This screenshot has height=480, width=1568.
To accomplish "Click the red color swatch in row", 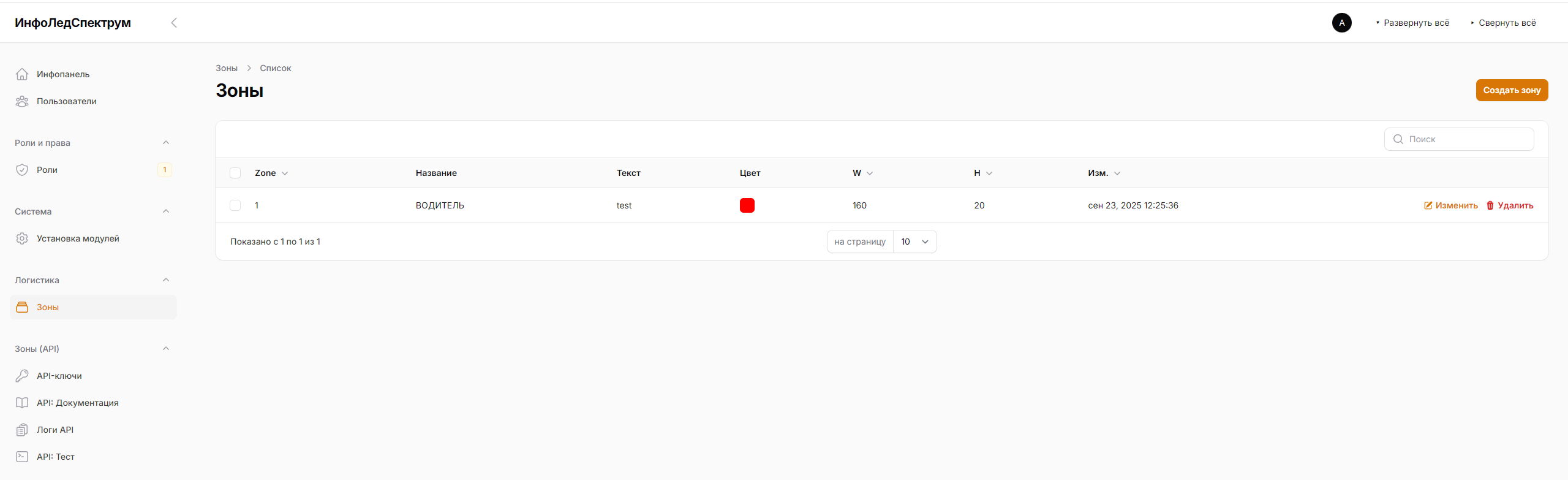I will tap(747, 205).
